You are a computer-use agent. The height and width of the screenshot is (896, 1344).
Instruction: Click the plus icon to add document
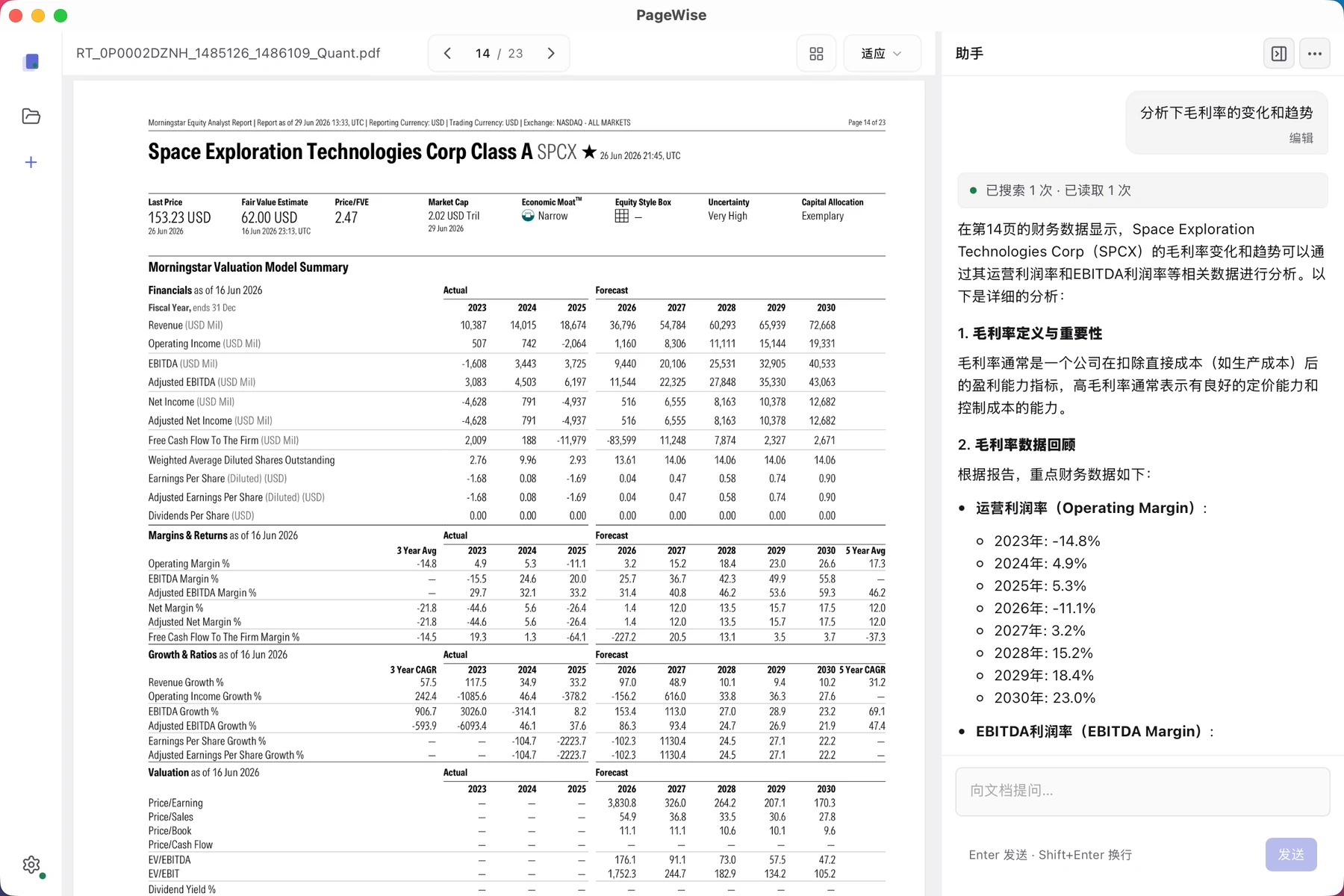coord(31,162)
